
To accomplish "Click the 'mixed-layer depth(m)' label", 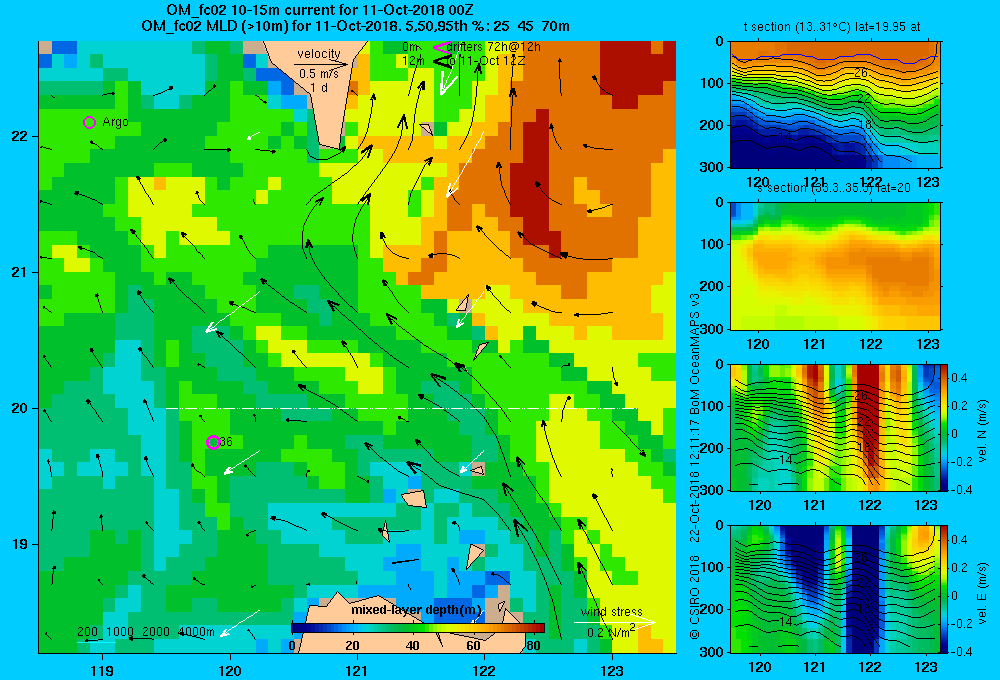I will (x=416, y=610).
